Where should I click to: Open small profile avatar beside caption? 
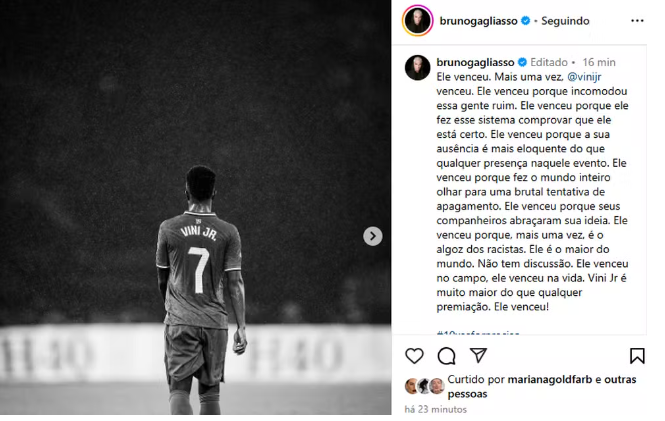pyautogui.click(x=417, y=68)
